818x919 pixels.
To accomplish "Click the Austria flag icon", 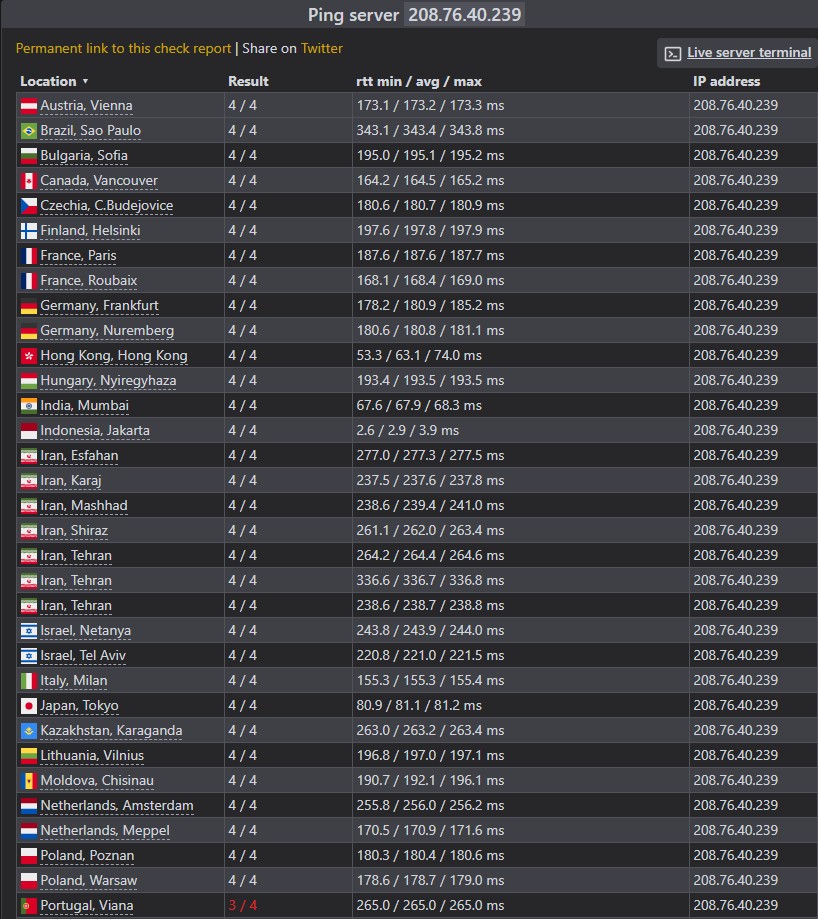I will pyautogui.click(x=29, y=106).
